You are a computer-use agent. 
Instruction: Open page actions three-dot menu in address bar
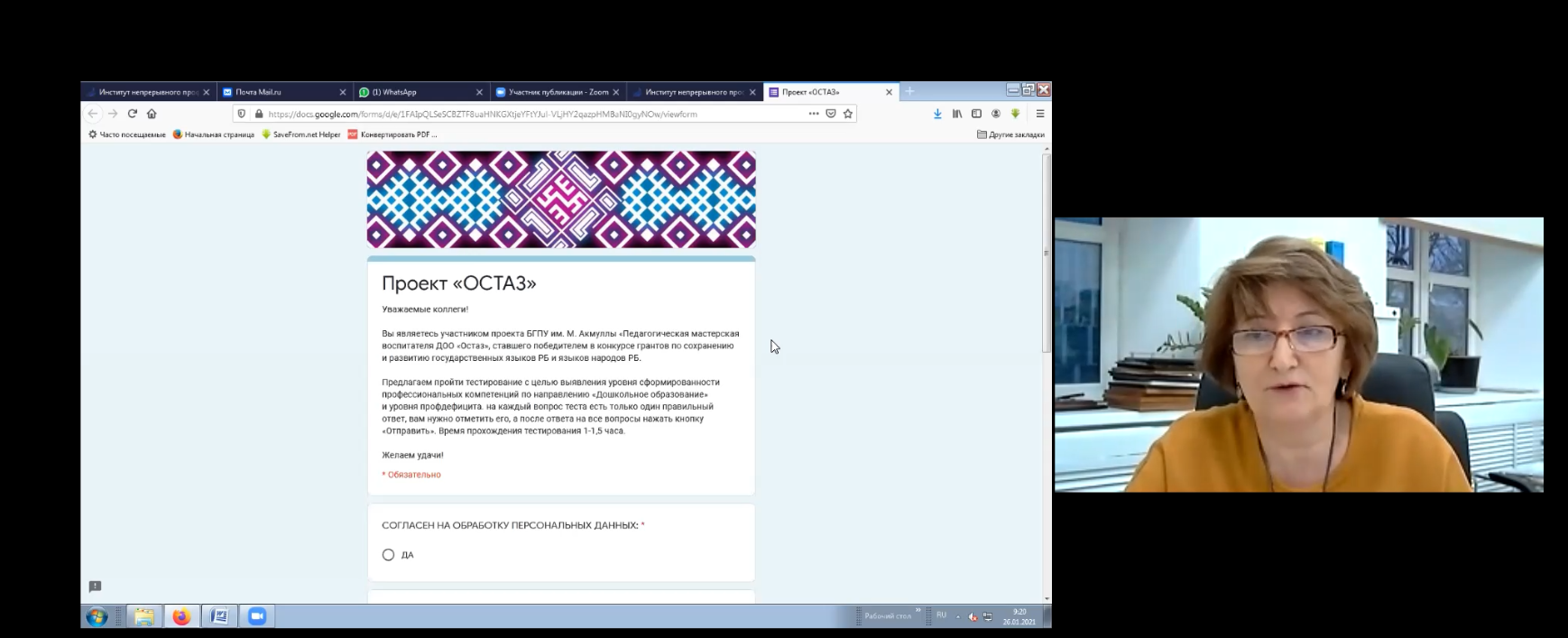813,114
